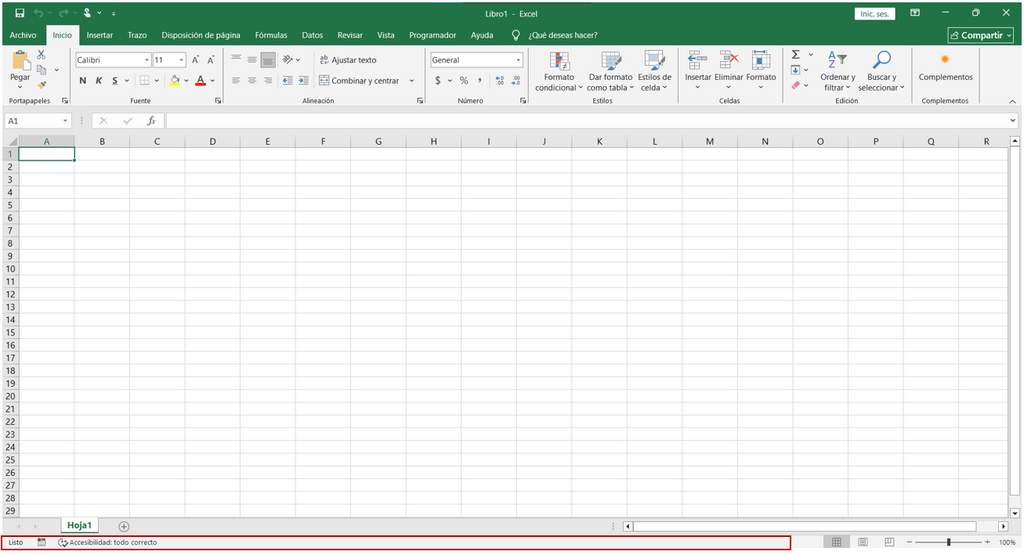Select the Copiar formato paintbrush icon
The width and height of the screenshot is (1024, 555).
[x=42, y=85]
